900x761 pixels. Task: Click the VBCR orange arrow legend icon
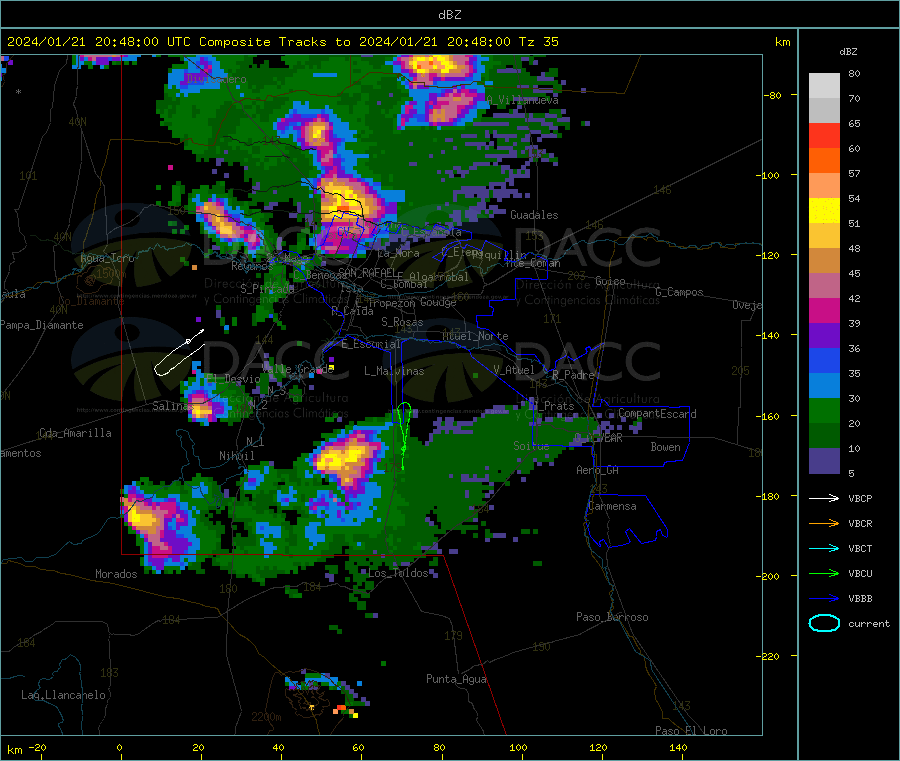[x=824, y=523]
